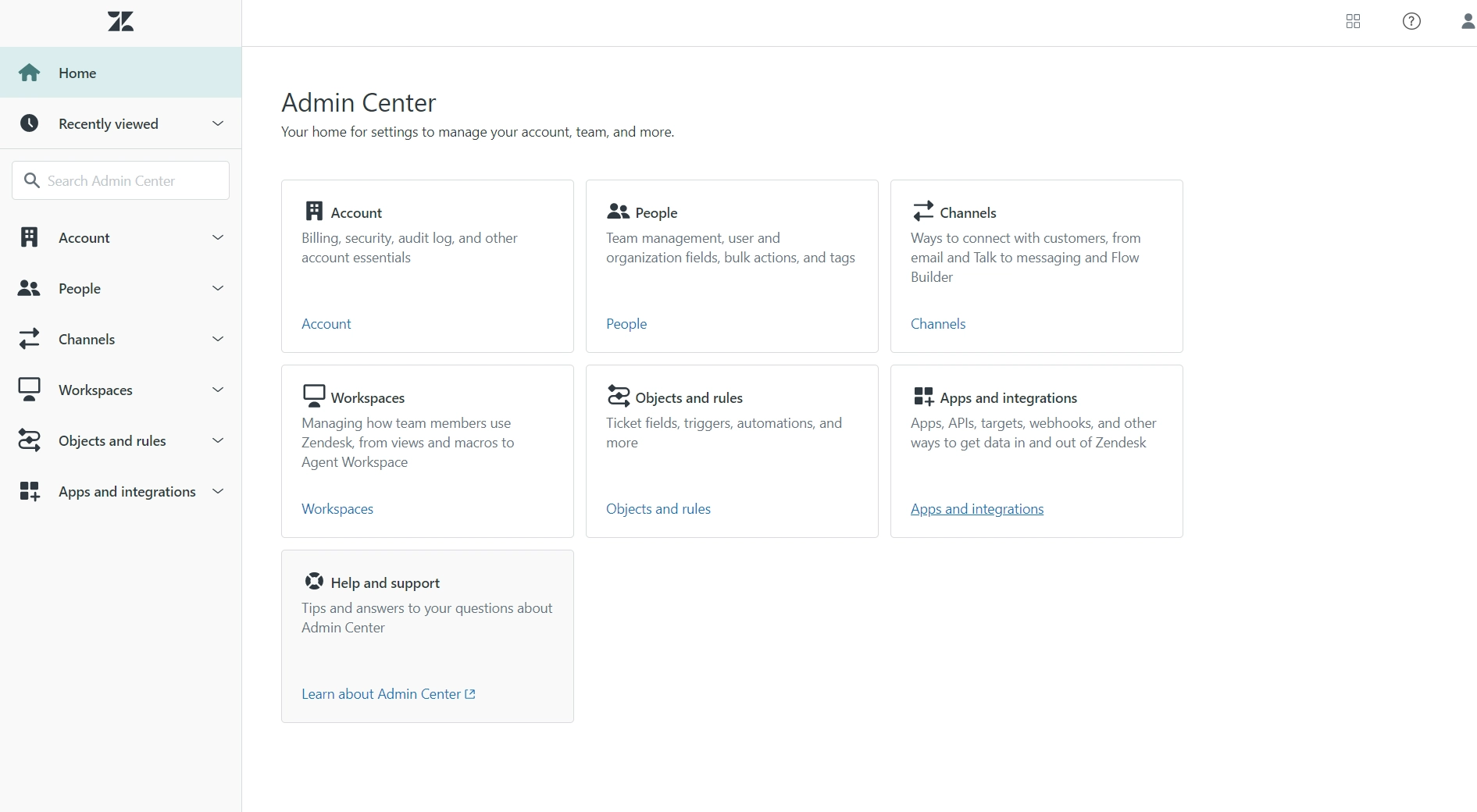Image resolution: width=1477 pixels, height=812 pixels.
Task: Click the icon on Apps and integrations card
Action: point(923,396)
